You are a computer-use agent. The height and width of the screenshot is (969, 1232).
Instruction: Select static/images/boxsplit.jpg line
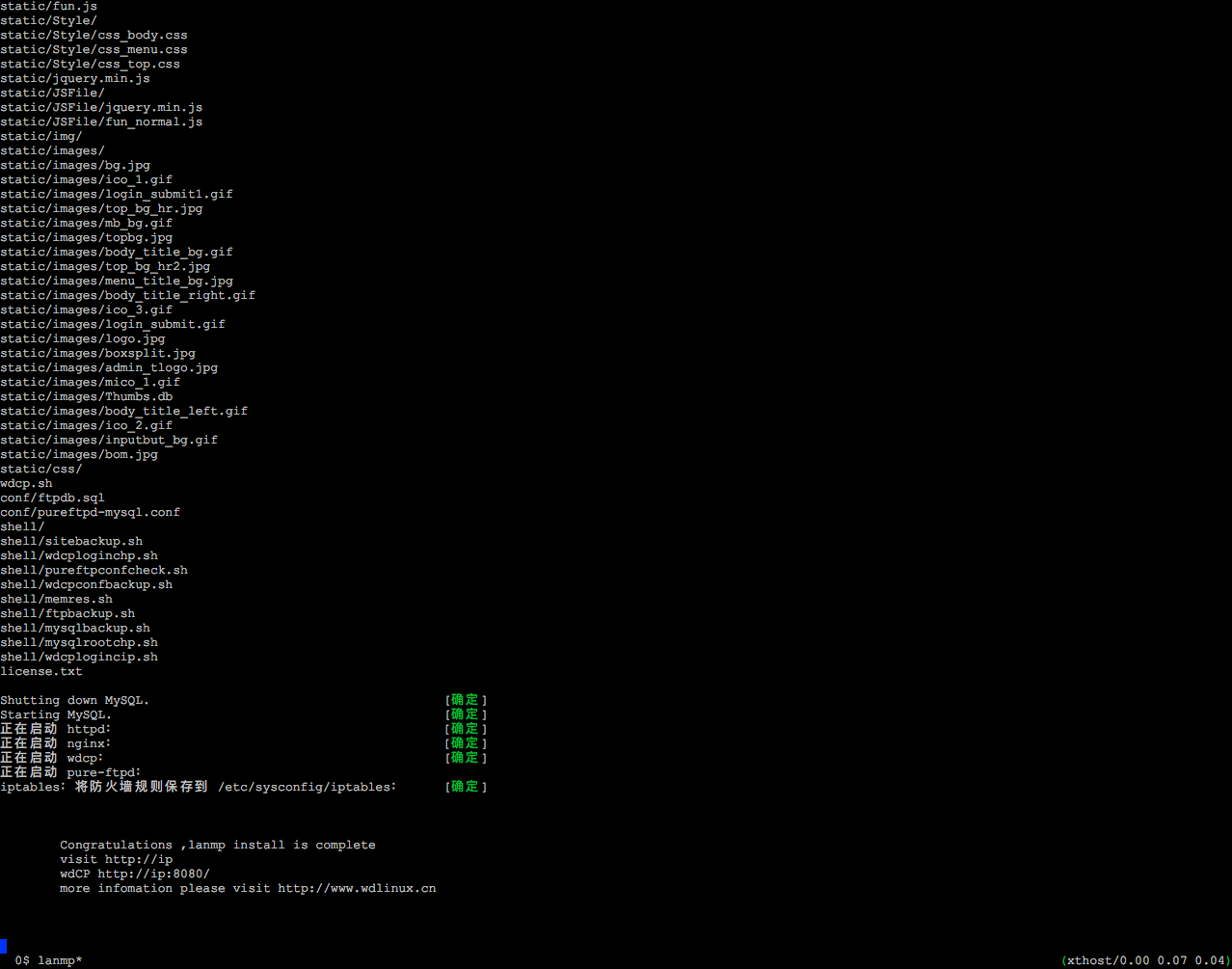point(97,353)
